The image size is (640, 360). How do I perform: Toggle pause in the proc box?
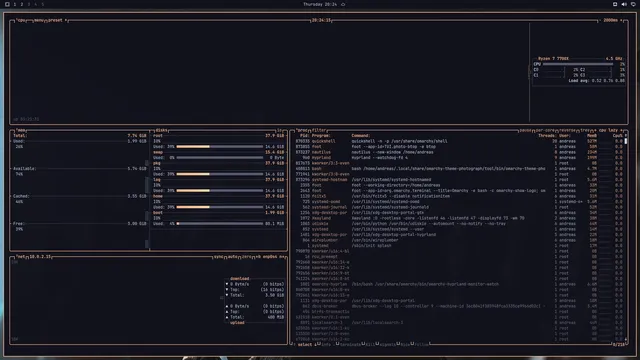(525, 130)
